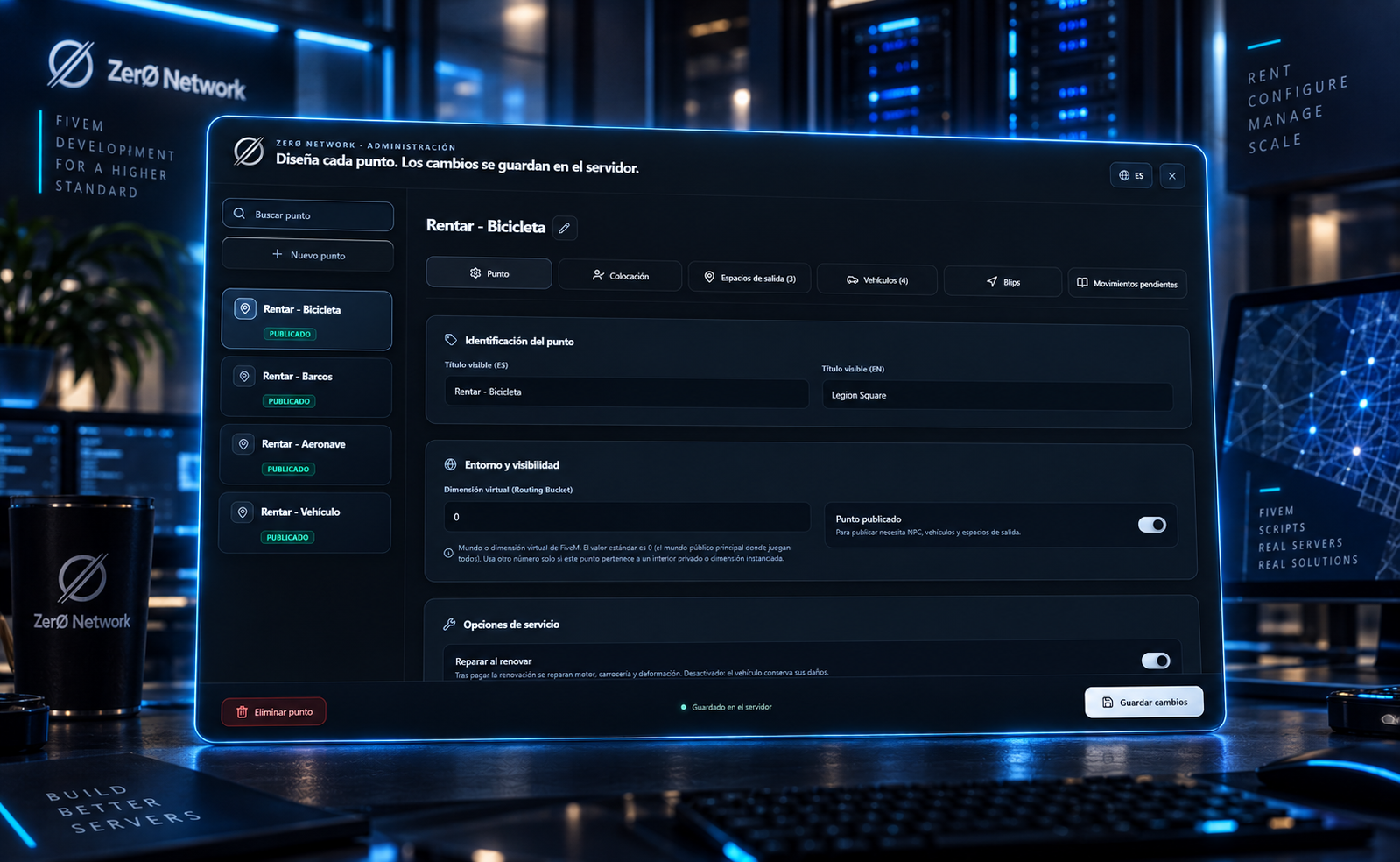Click the PUBLICADO badge under Rentar - Aeronave
The width and height of the screenshot is (1400, 862).
click(x=288, y=469)
